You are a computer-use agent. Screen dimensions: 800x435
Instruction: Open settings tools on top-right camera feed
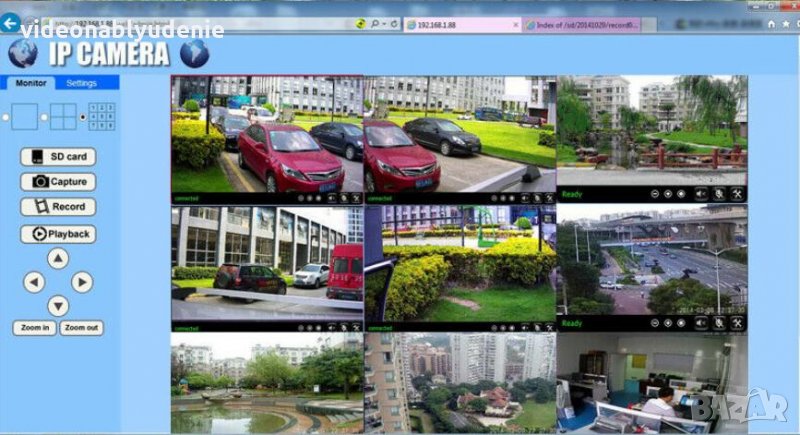[737, 194]
